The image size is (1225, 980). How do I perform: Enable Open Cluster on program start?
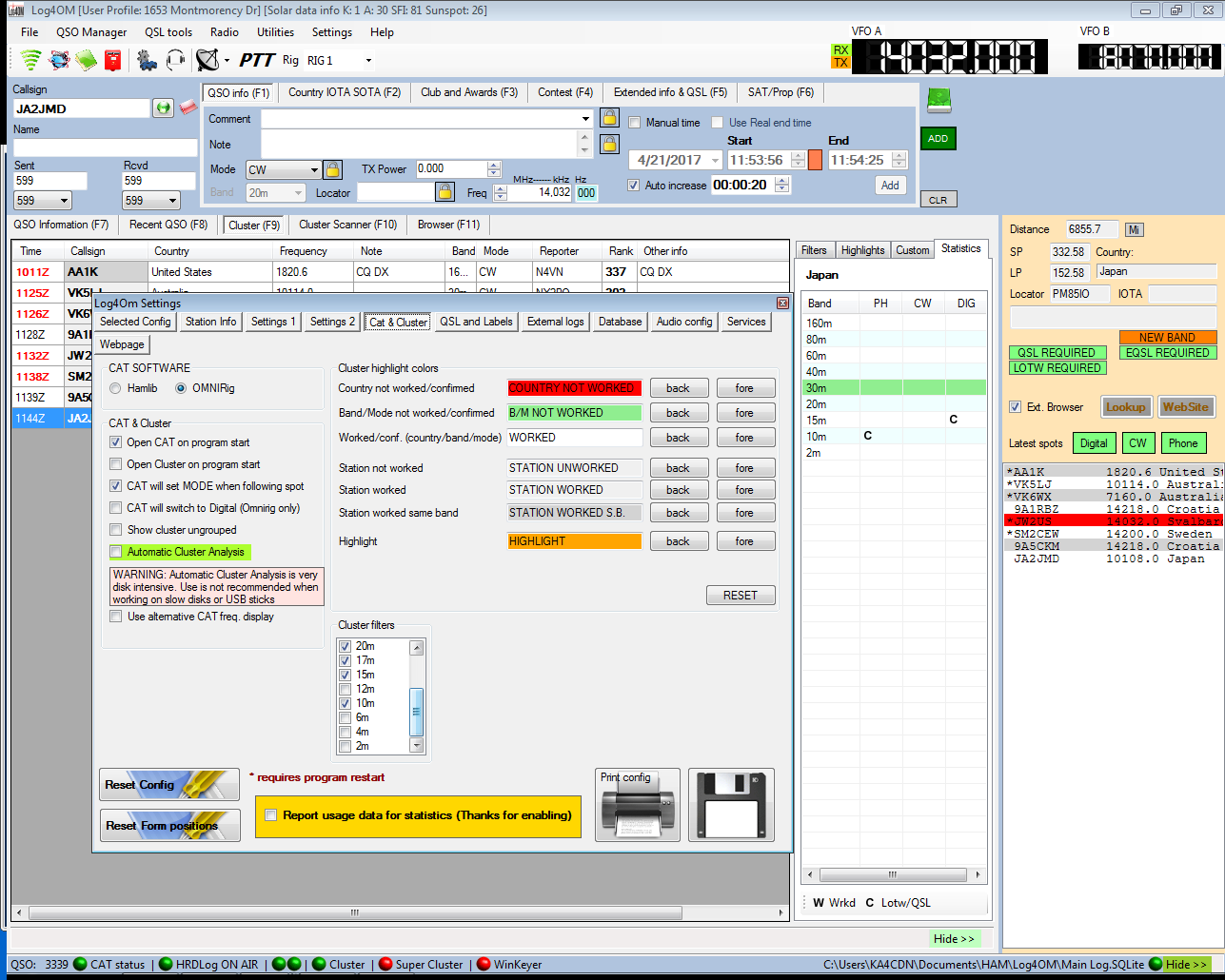115,464
